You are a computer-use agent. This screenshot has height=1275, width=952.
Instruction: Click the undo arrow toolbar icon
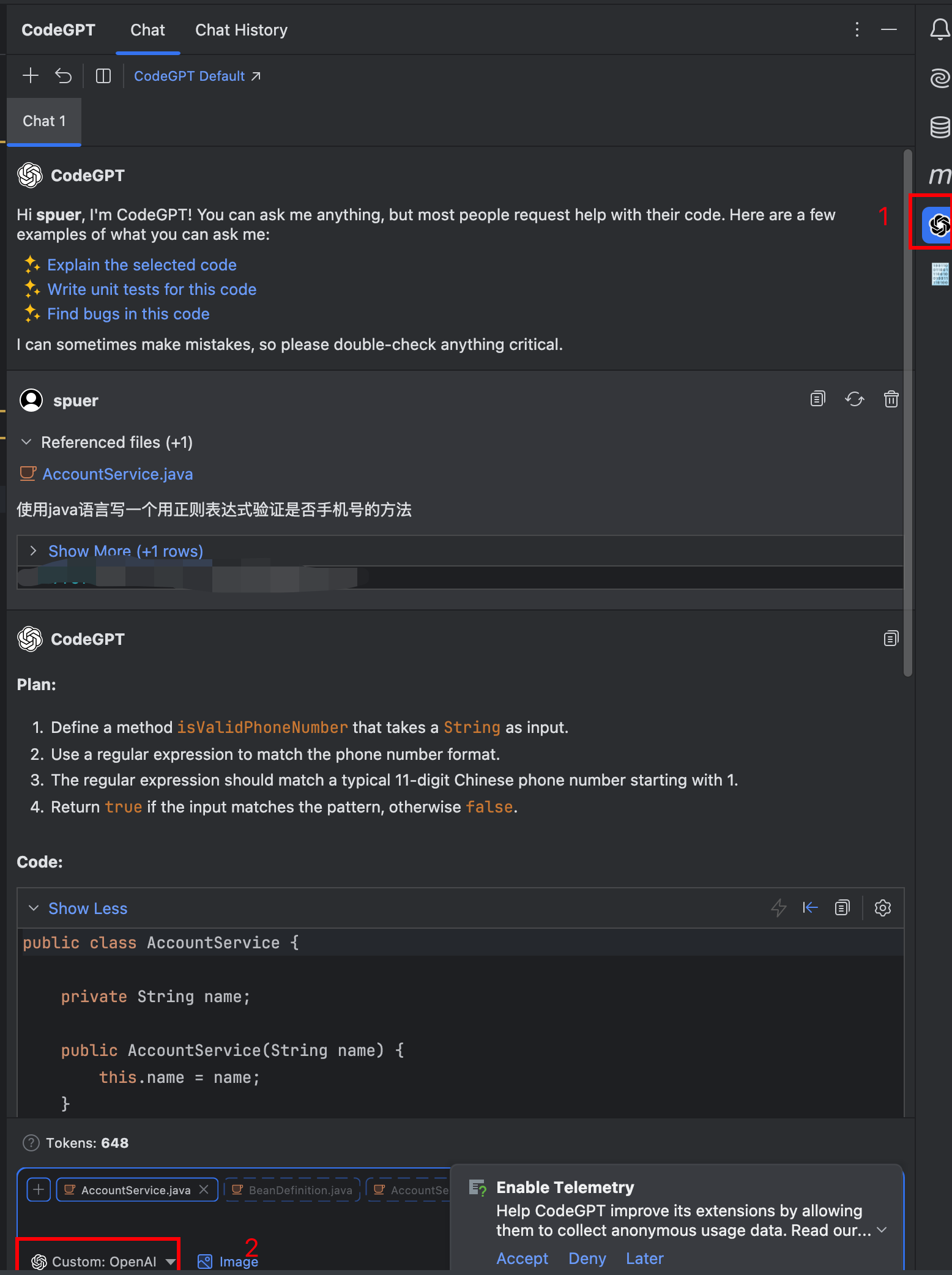coord(64,76)
